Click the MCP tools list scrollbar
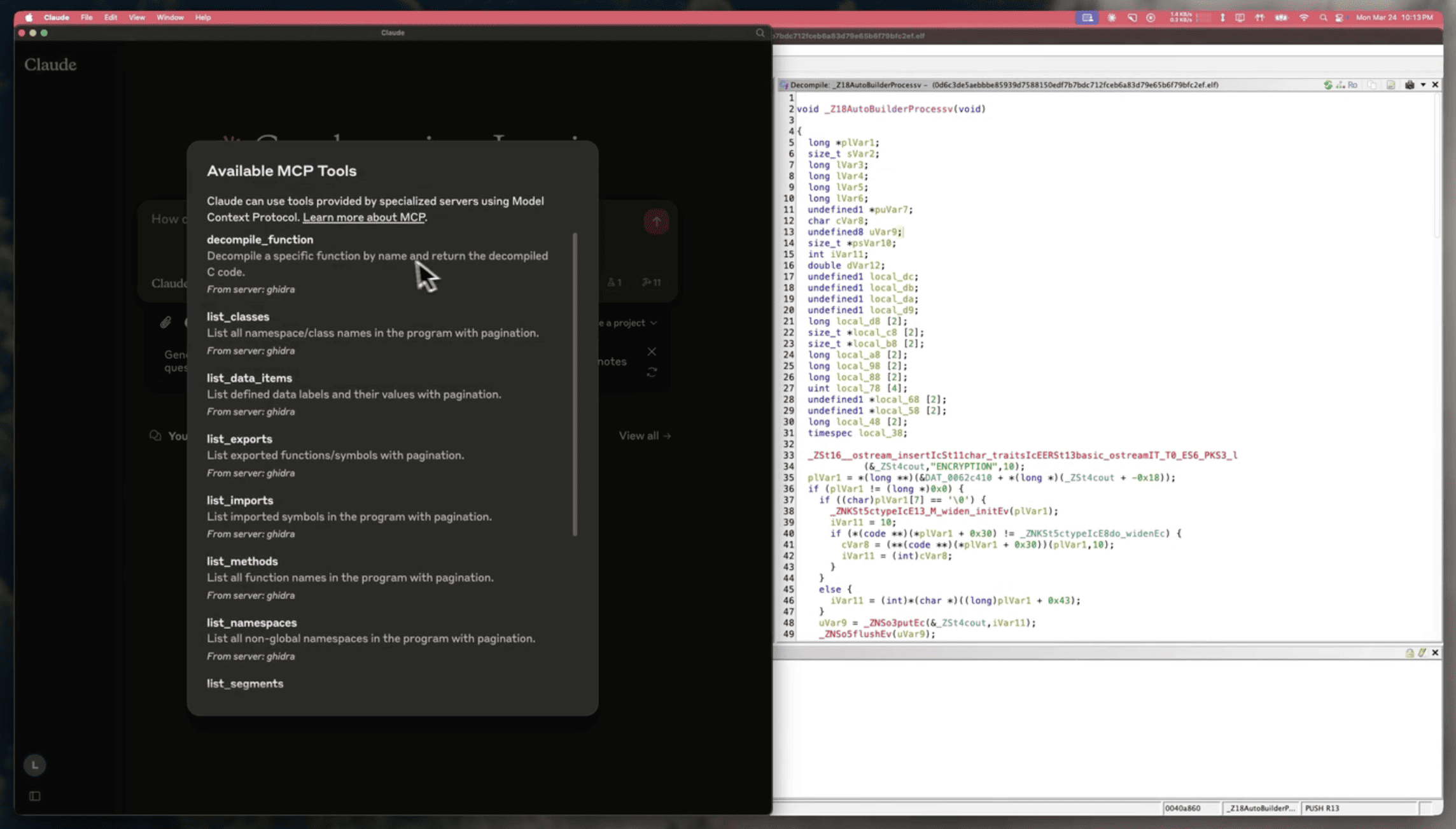Viewport: 1456px width, 829px height. 575,384
